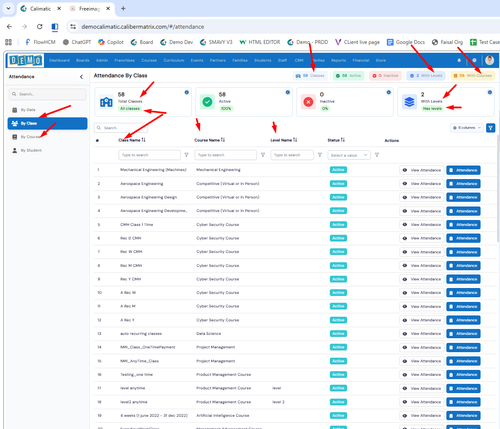Screen dimensions: 500x429
Task: Click Attendance button for level anytime
Action: pos(463,388)
